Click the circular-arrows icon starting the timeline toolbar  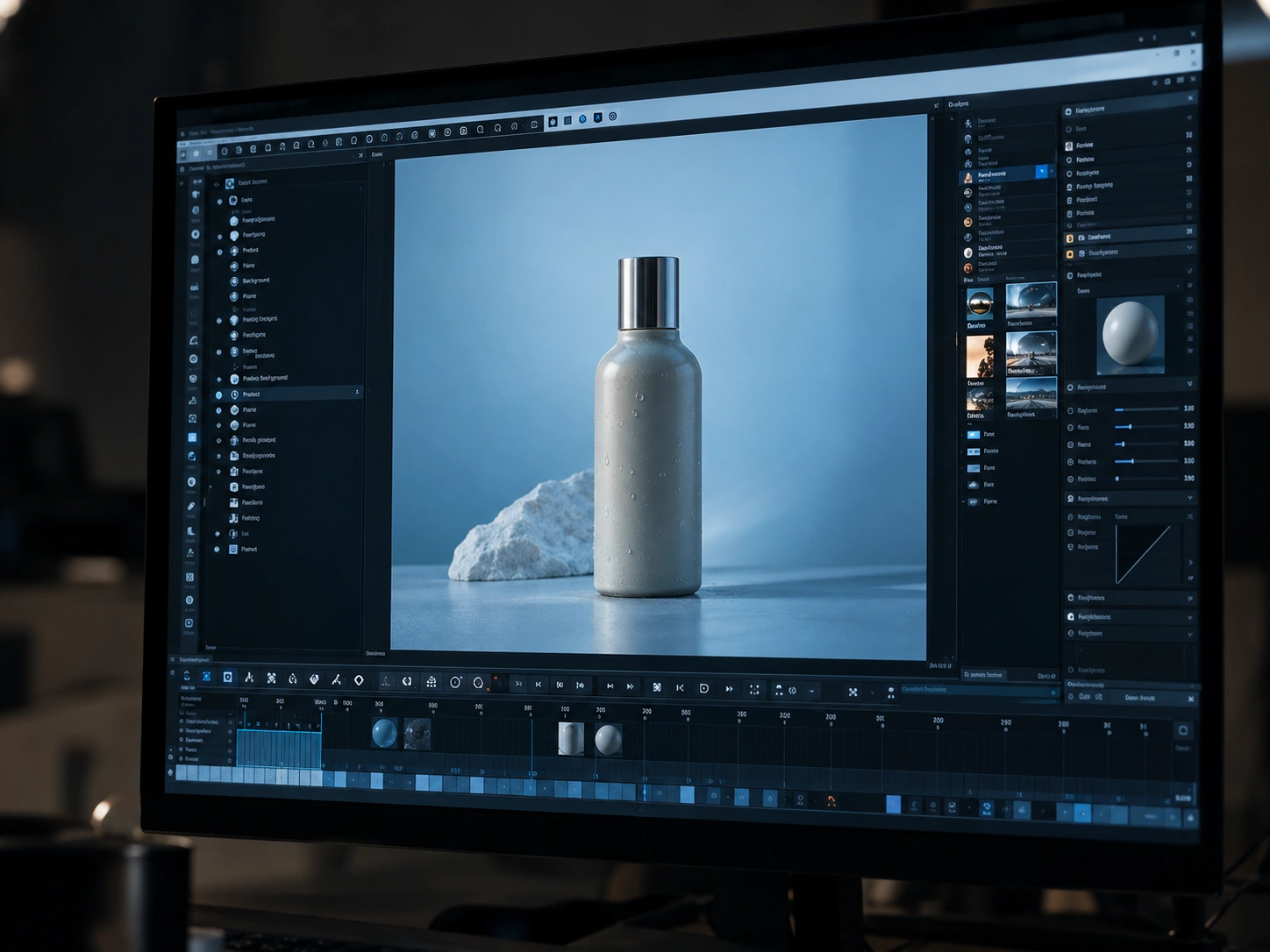point(186,676)
